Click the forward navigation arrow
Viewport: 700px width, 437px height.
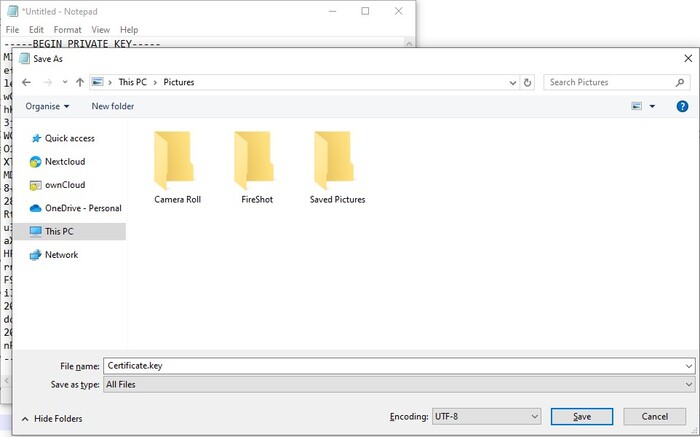48,83
